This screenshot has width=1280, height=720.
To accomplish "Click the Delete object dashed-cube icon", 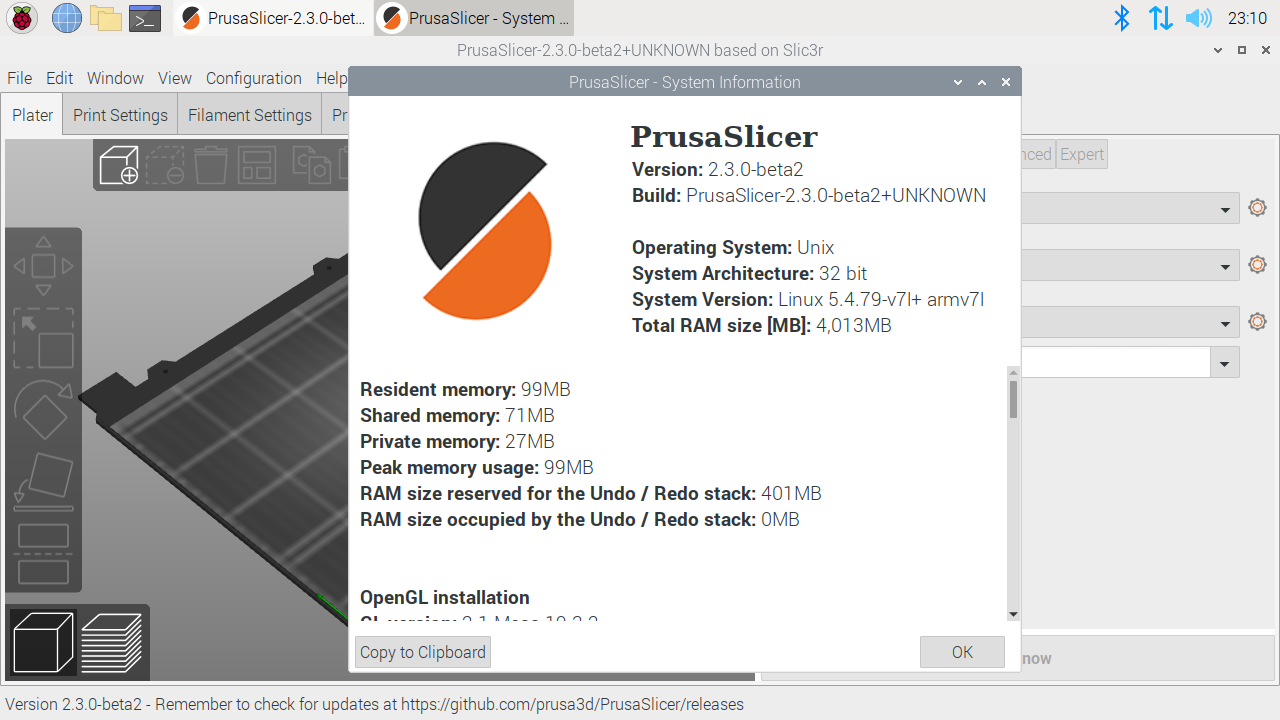I will click(165, 165).
